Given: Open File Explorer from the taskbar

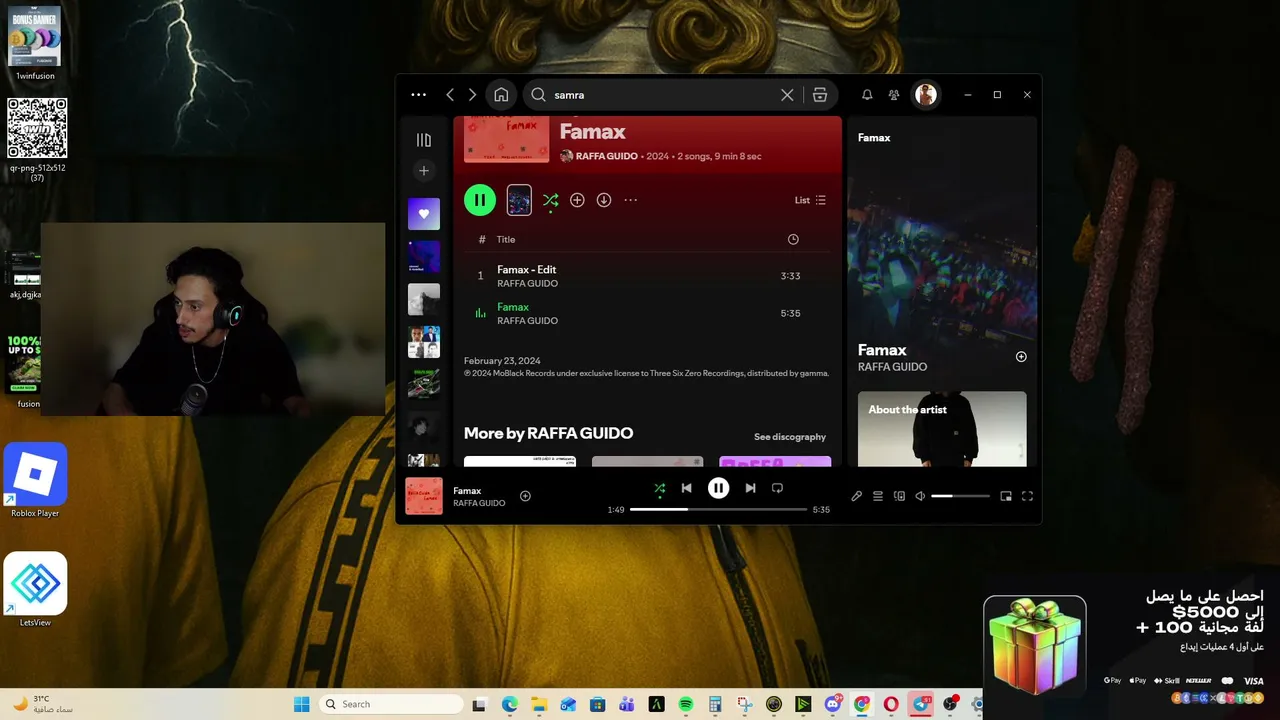Looking at the screenshot, I should click(539, 704).
